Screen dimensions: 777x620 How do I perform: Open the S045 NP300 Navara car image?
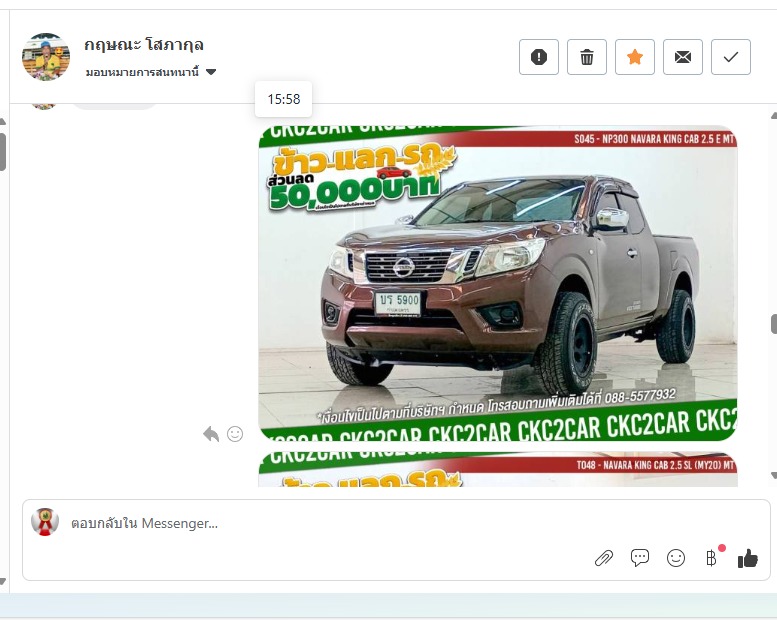[x=498, y=283]
